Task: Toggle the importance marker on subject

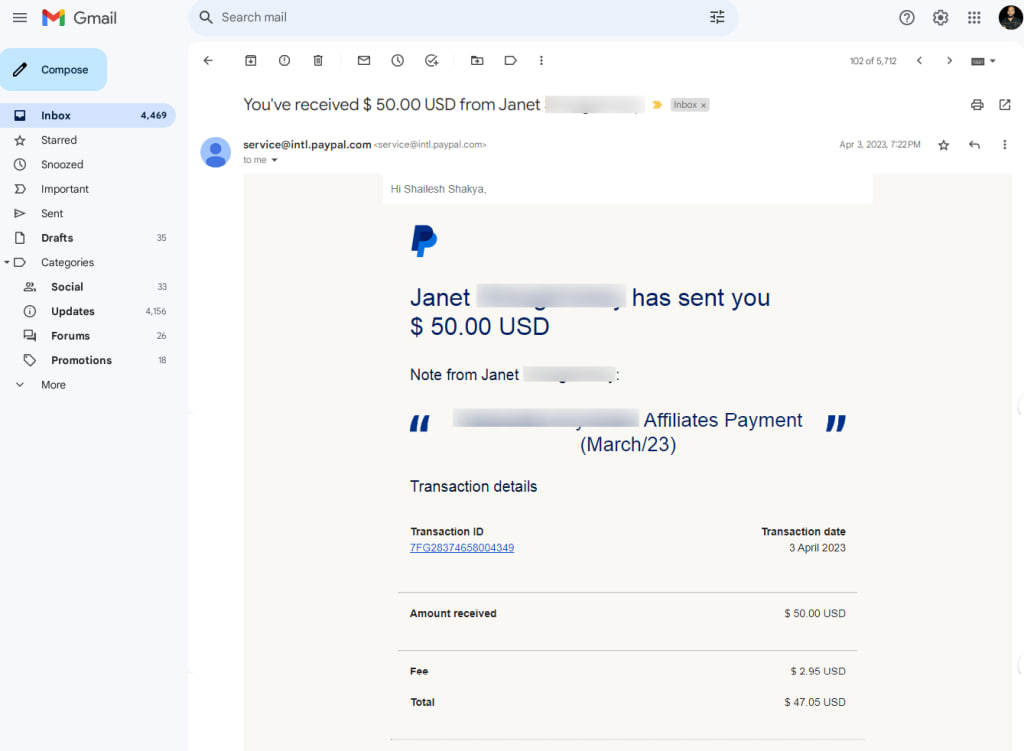Action: [x=657, y=104]
